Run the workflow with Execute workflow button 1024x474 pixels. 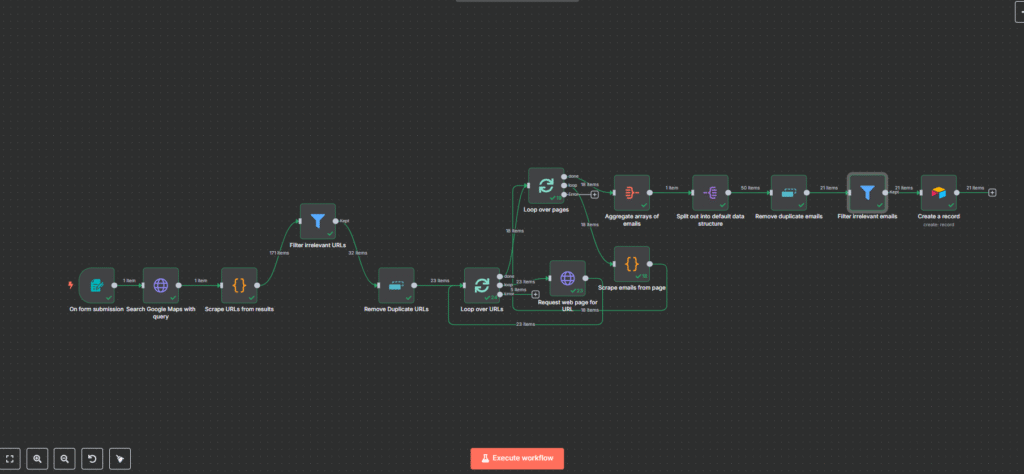click(517, 458)
